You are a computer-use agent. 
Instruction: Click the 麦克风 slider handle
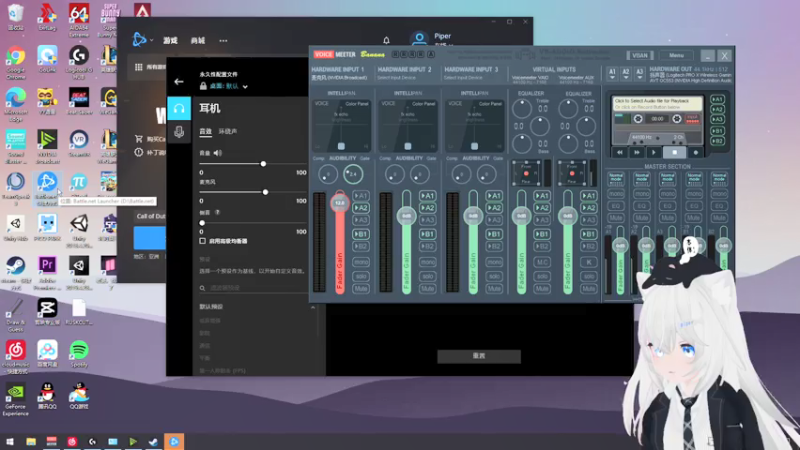[x=265, y=192]
